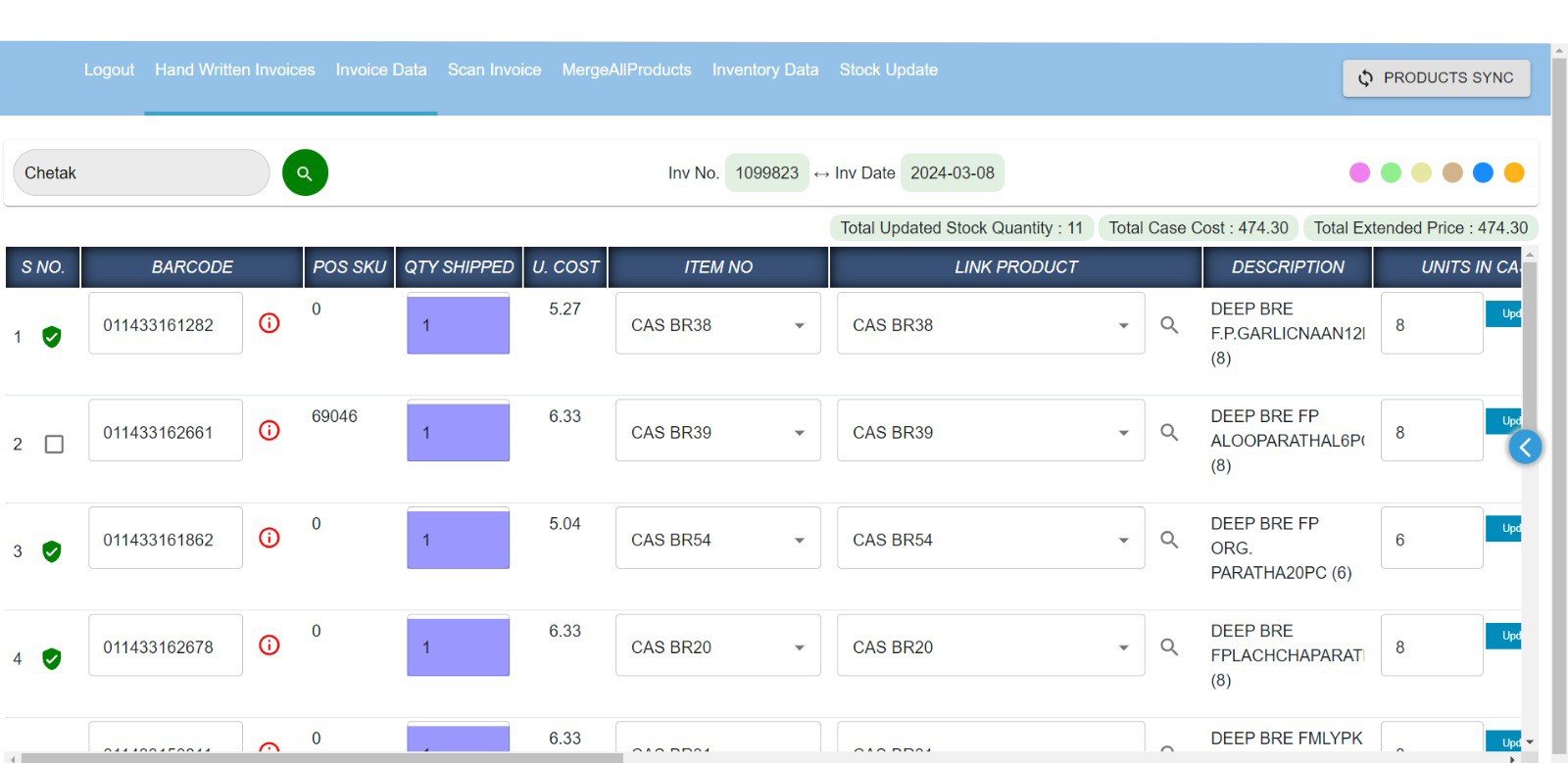Click magnifier icon beside CAS BR20 link product
The height and width of the screenshot is (763, 1568).
click(x=1169, y=646)
